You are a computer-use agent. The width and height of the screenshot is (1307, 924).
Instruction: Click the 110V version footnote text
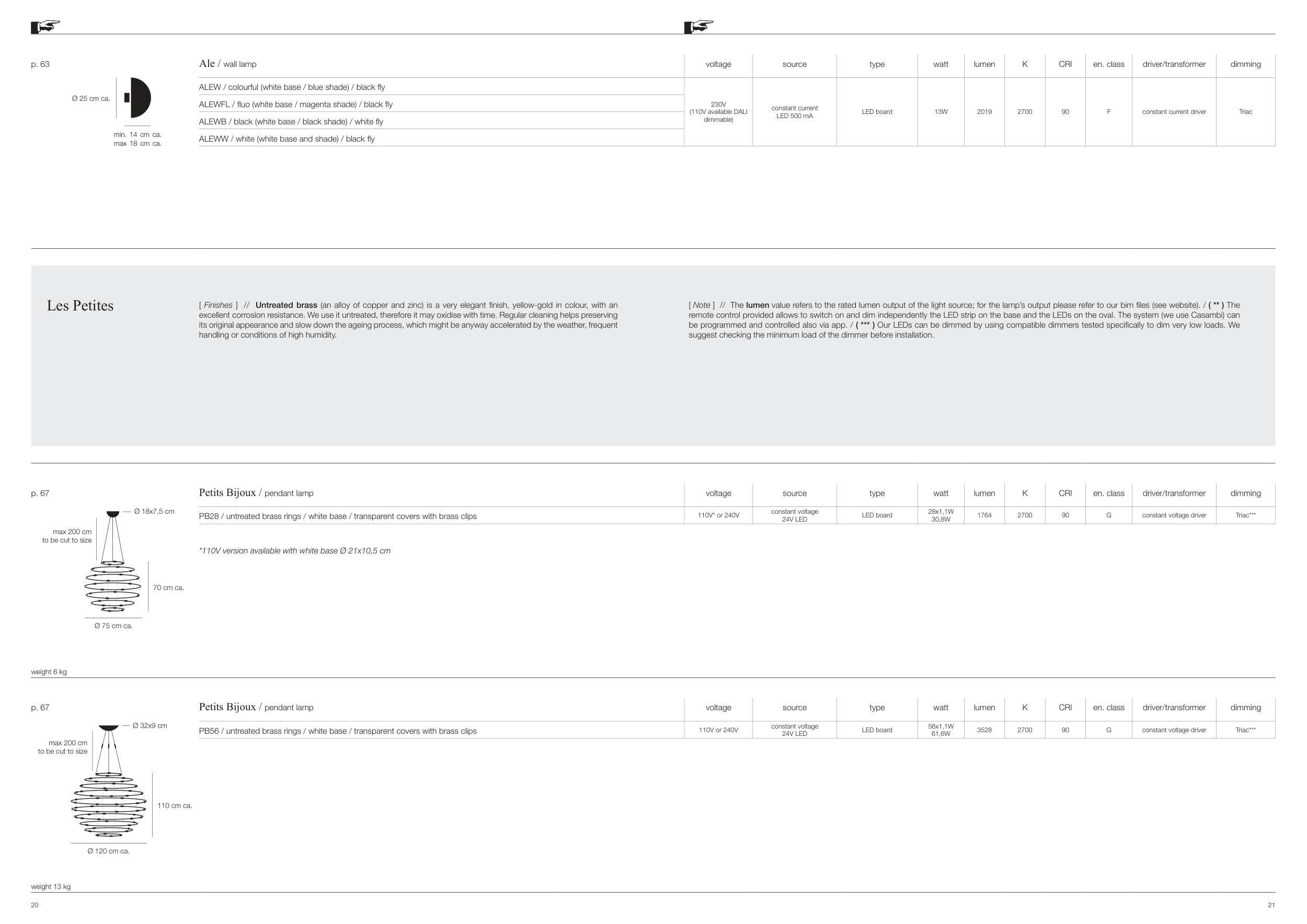294,551
